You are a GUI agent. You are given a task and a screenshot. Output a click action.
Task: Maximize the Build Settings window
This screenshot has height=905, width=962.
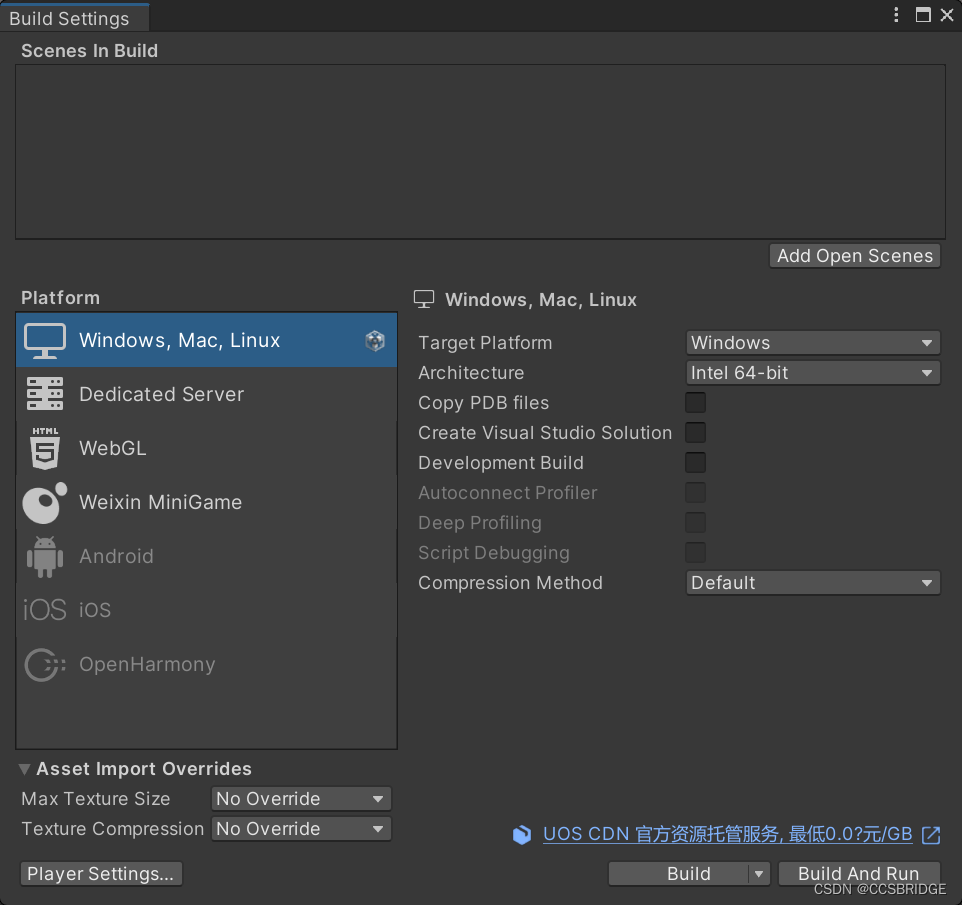click(923, 15)
